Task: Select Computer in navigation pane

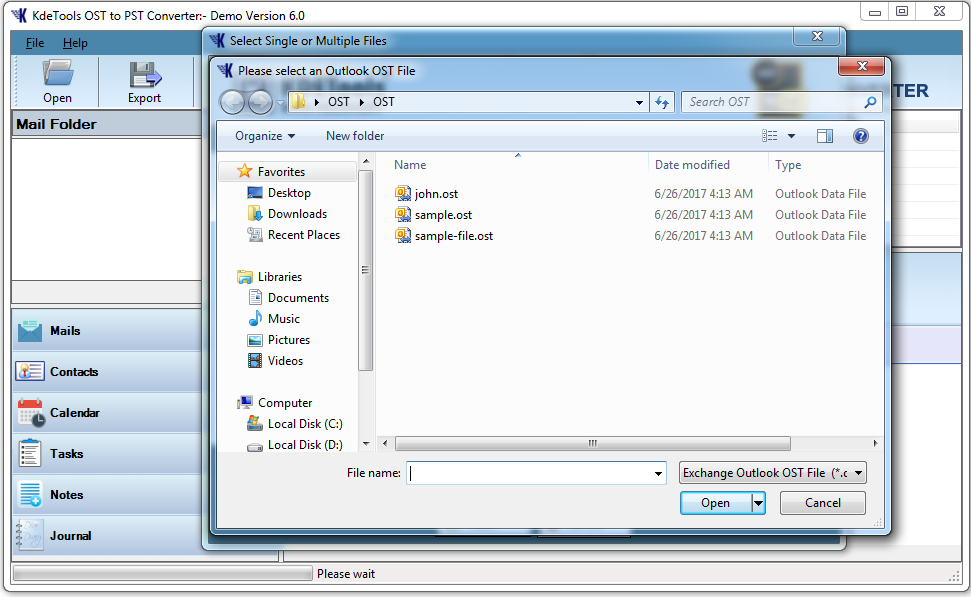Action: click(285, 403)
